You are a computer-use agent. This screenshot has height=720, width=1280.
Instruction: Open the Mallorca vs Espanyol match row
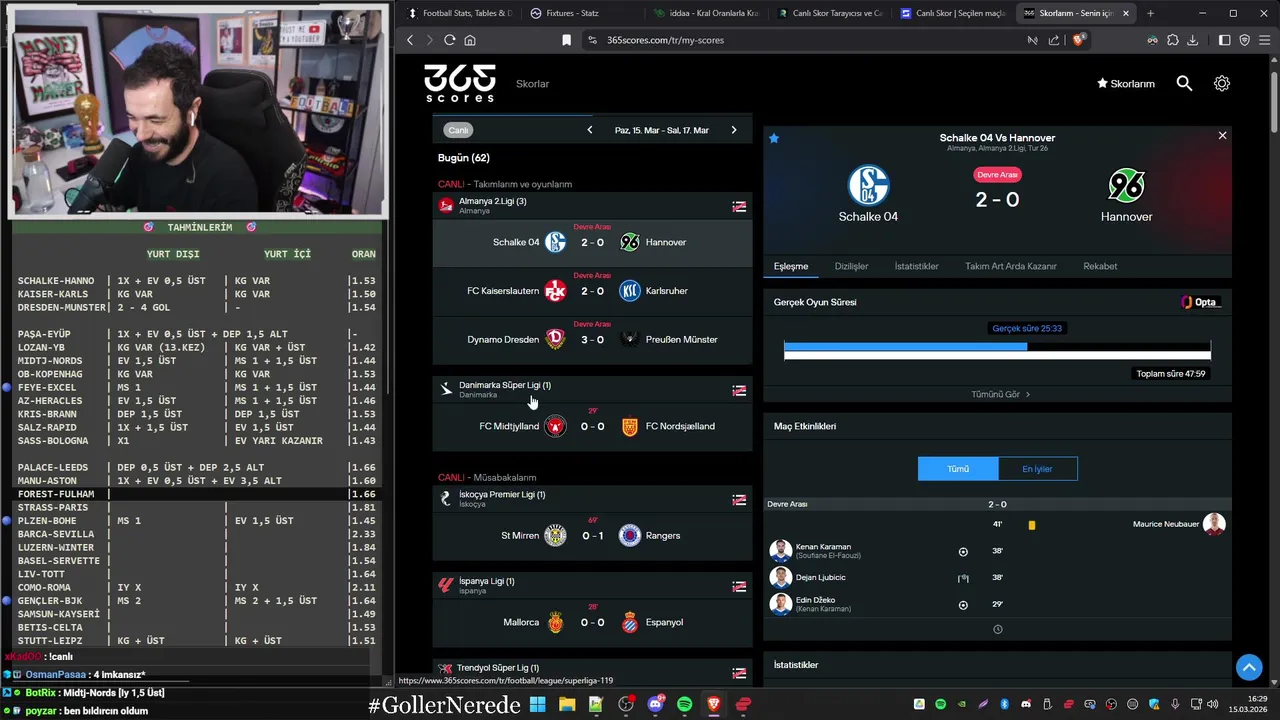(592, 622)
